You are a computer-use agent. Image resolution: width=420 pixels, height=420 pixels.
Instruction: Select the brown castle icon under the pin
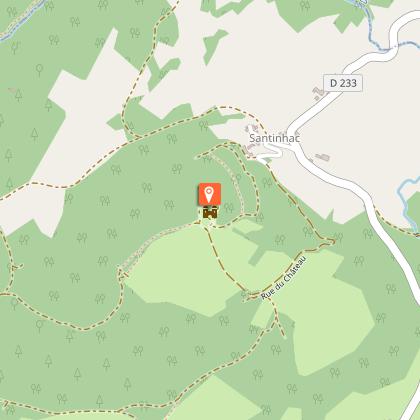[210, 213]
